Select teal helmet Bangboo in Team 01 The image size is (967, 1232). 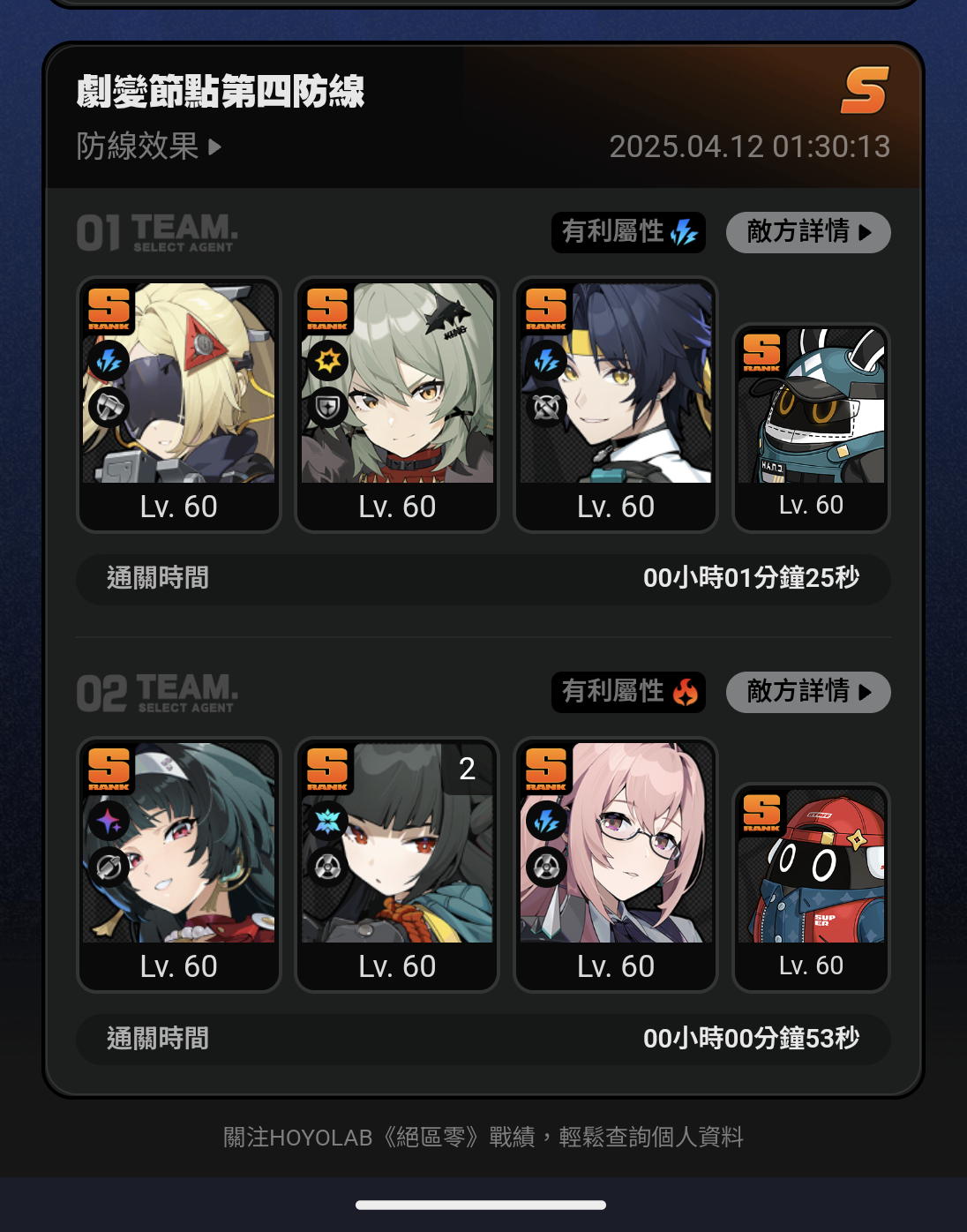[811, 428]
